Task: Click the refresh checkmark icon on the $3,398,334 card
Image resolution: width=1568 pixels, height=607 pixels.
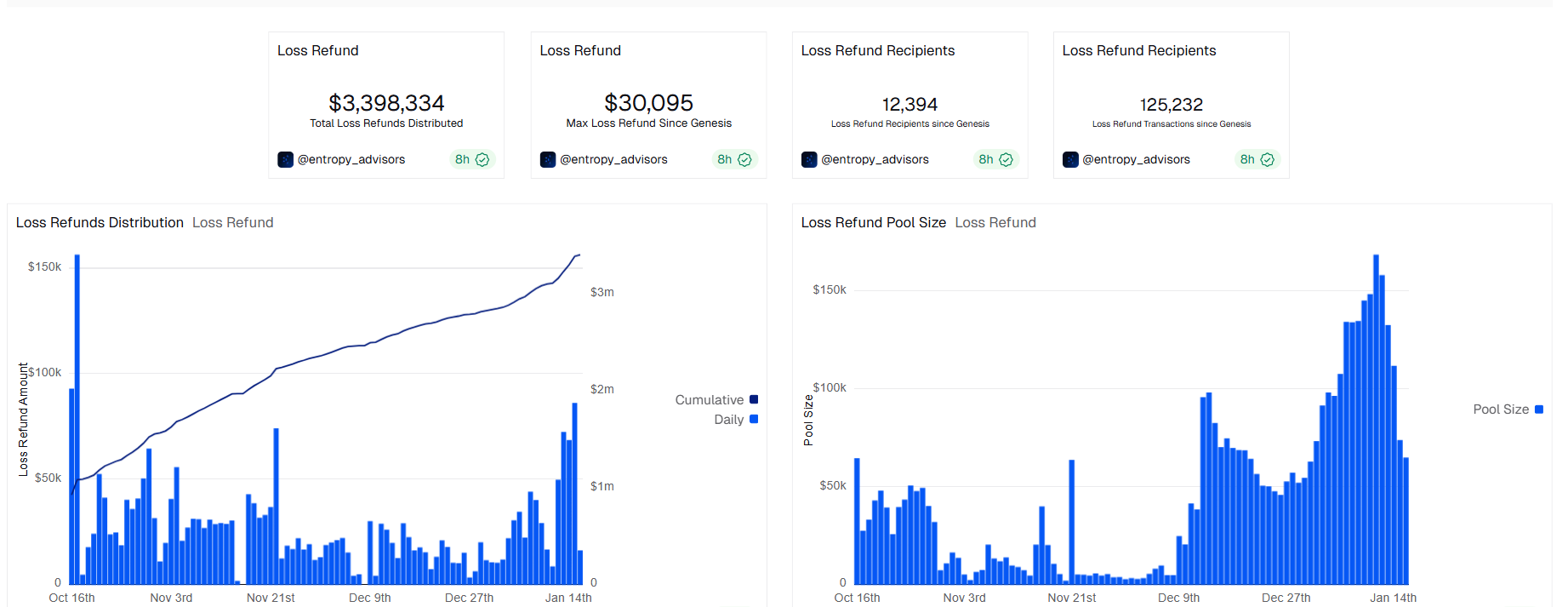Action: tap(482, 159)
